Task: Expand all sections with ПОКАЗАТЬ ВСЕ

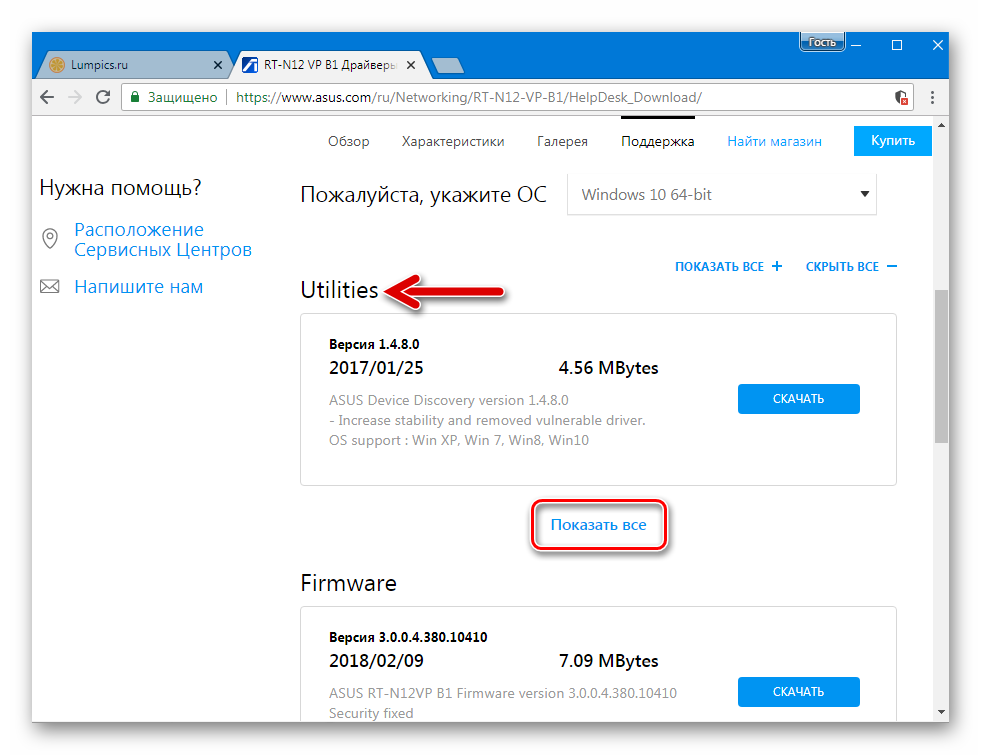Action: (719, 266)
